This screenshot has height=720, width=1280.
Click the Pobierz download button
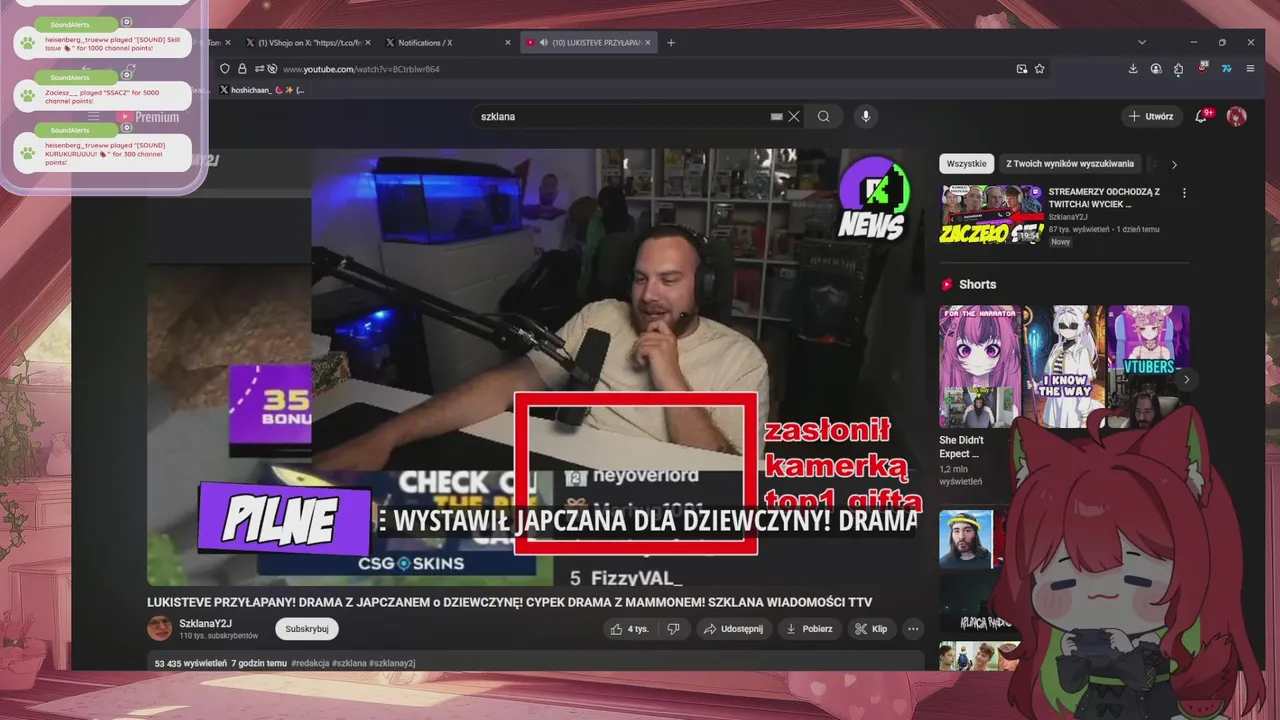point(809,629)
